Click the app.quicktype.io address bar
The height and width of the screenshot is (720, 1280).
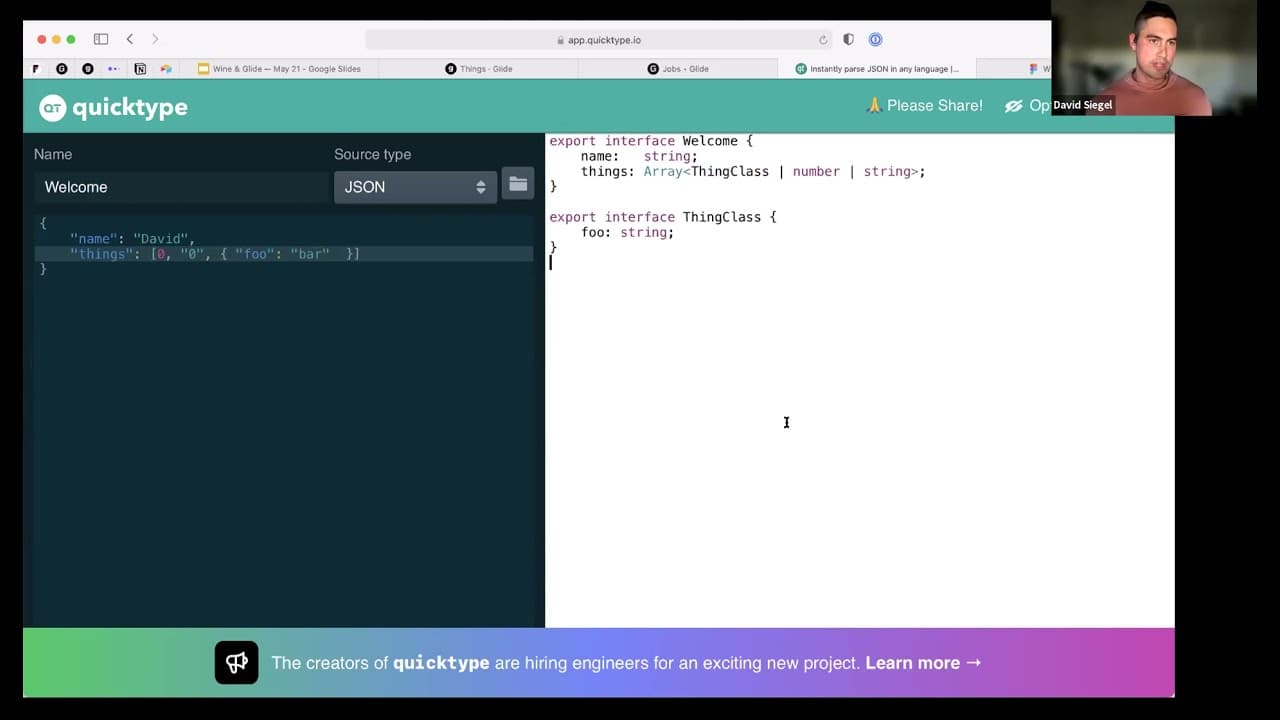click(x=598, y=40)
